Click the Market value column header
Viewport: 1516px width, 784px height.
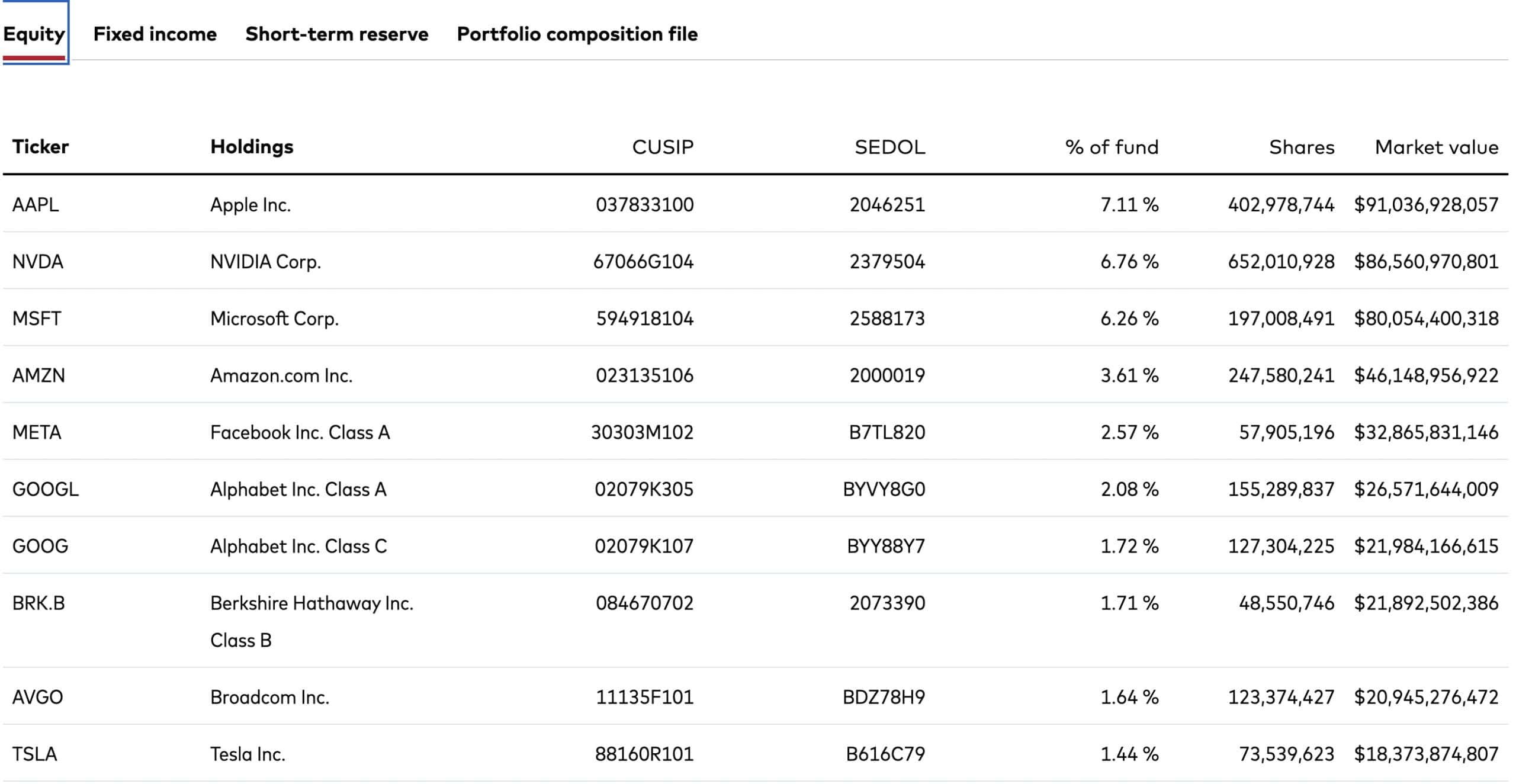pos(1436,147)
